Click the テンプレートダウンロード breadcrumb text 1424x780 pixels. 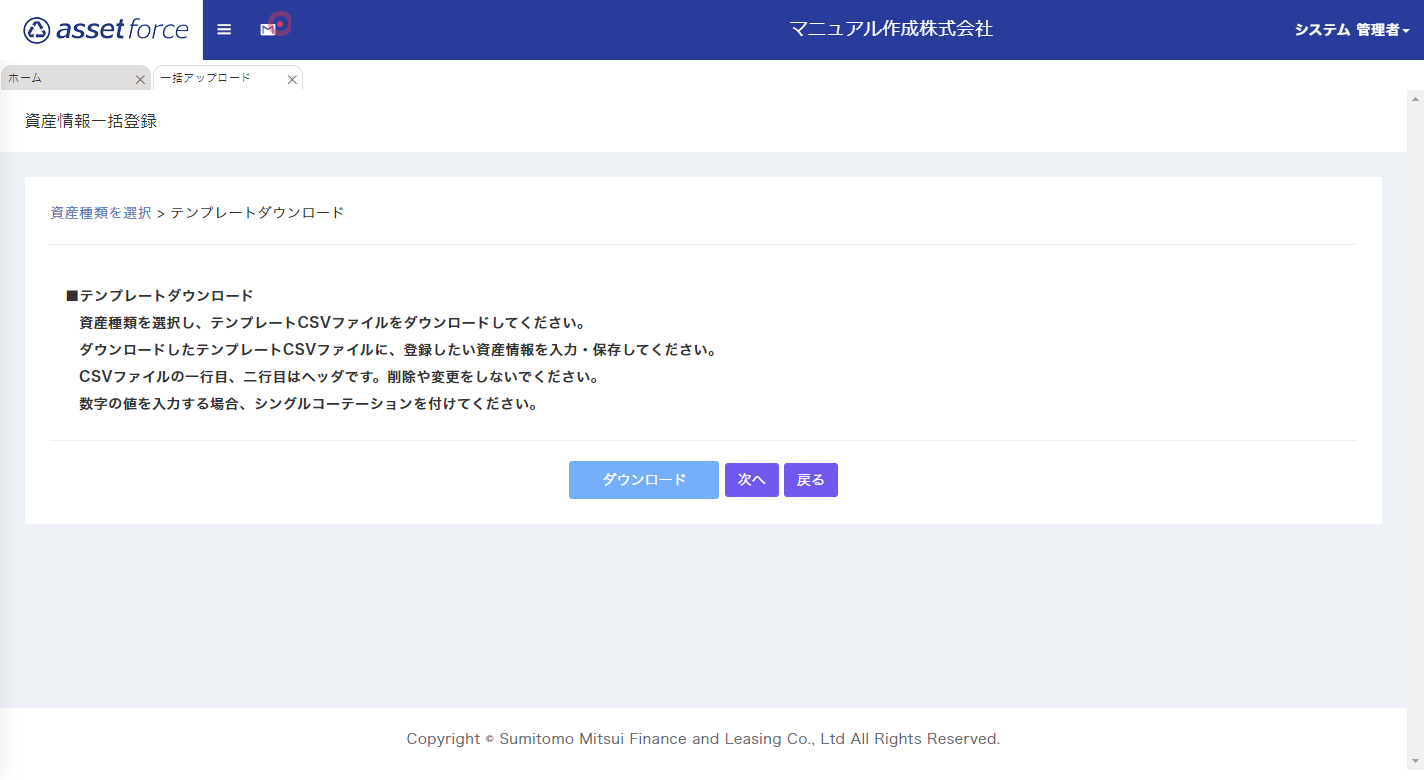pyautogui.click(x=257, y=213)
